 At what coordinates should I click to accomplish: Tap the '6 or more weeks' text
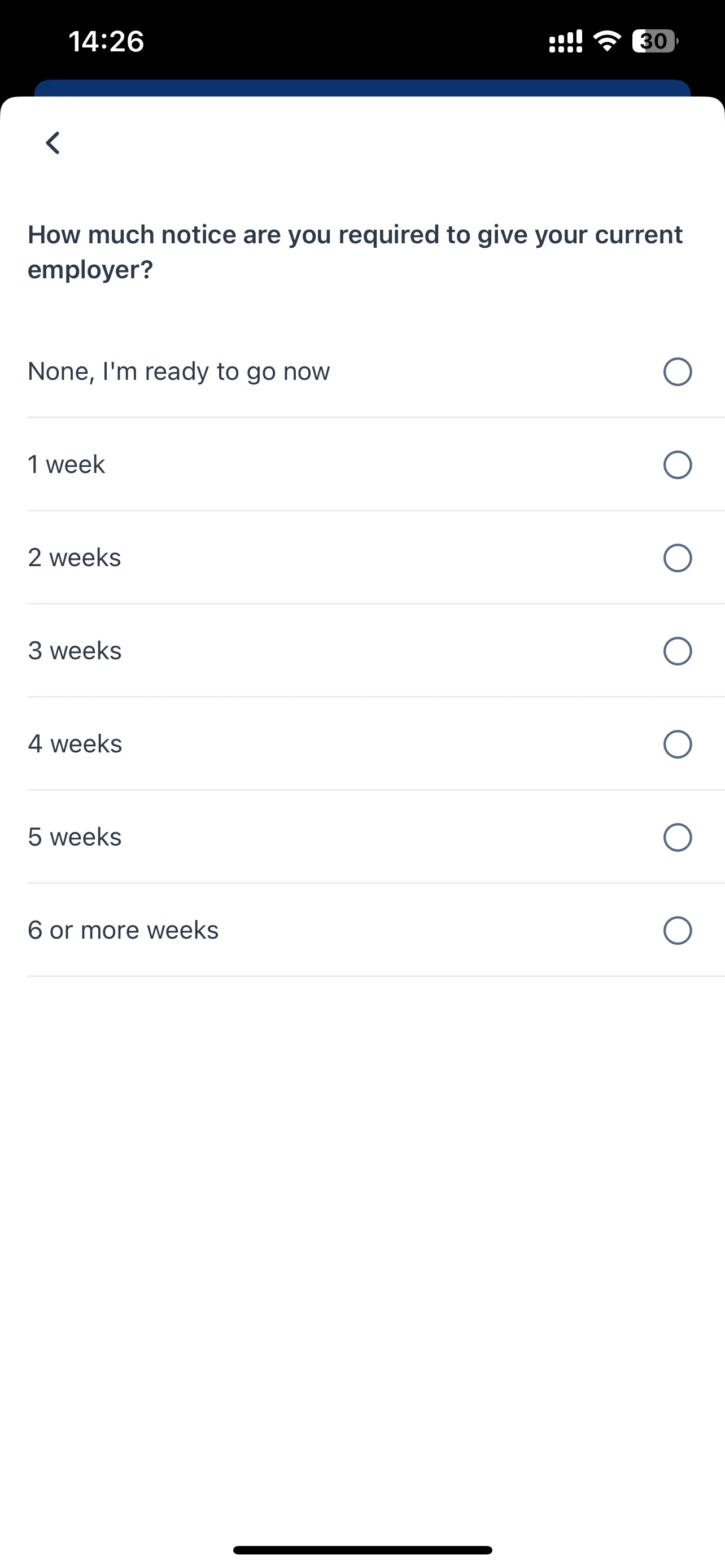coord(123,930)
